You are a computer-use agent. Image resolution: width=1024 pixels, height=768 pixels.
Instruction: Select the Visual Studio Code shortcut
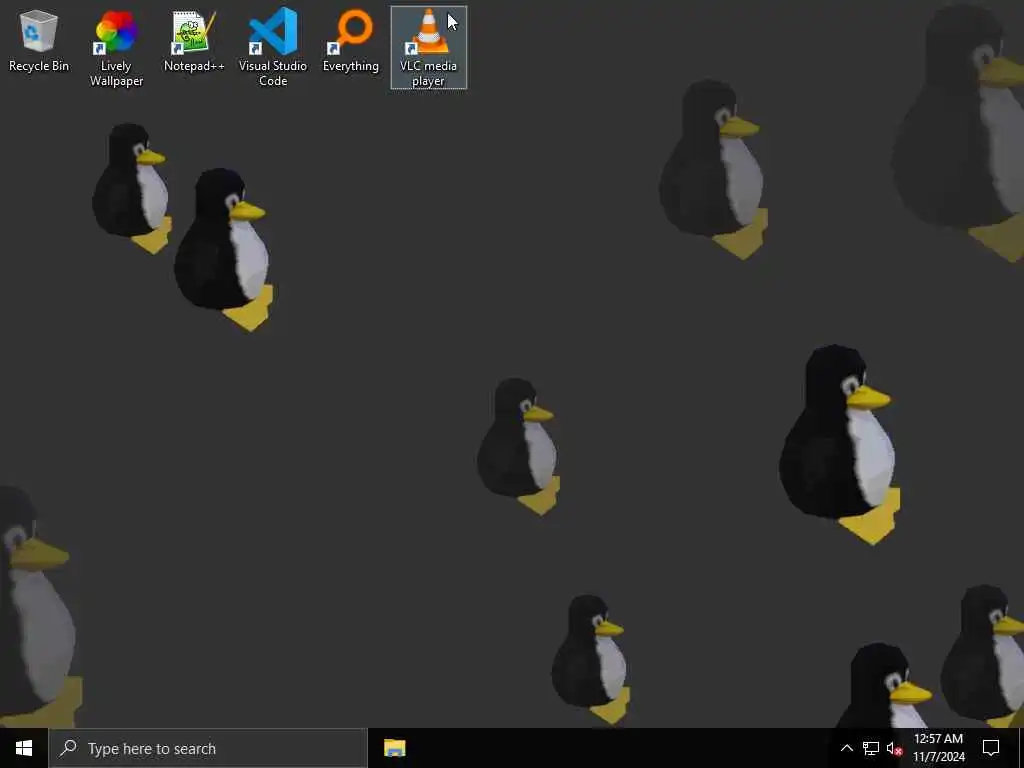click(273, 47)
